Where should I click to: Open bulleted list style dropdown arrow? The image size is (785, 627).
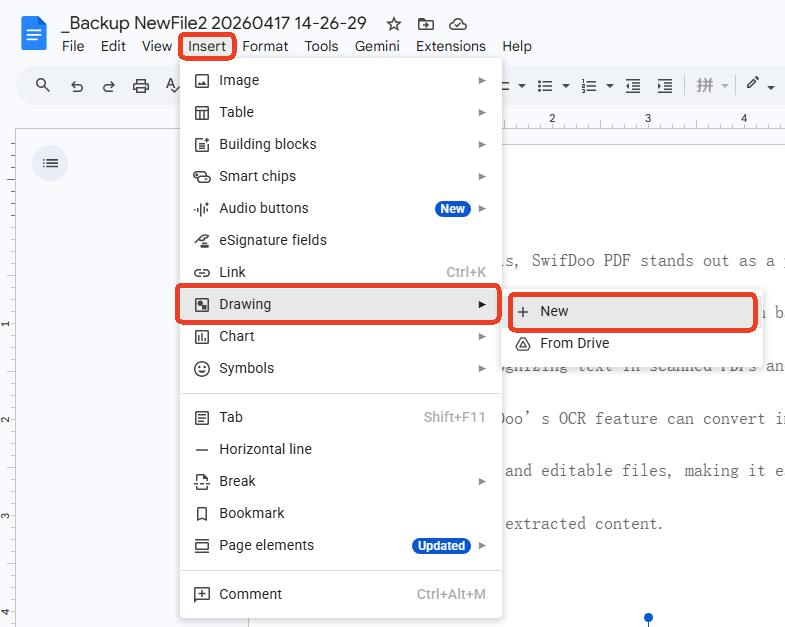(566, 86)
